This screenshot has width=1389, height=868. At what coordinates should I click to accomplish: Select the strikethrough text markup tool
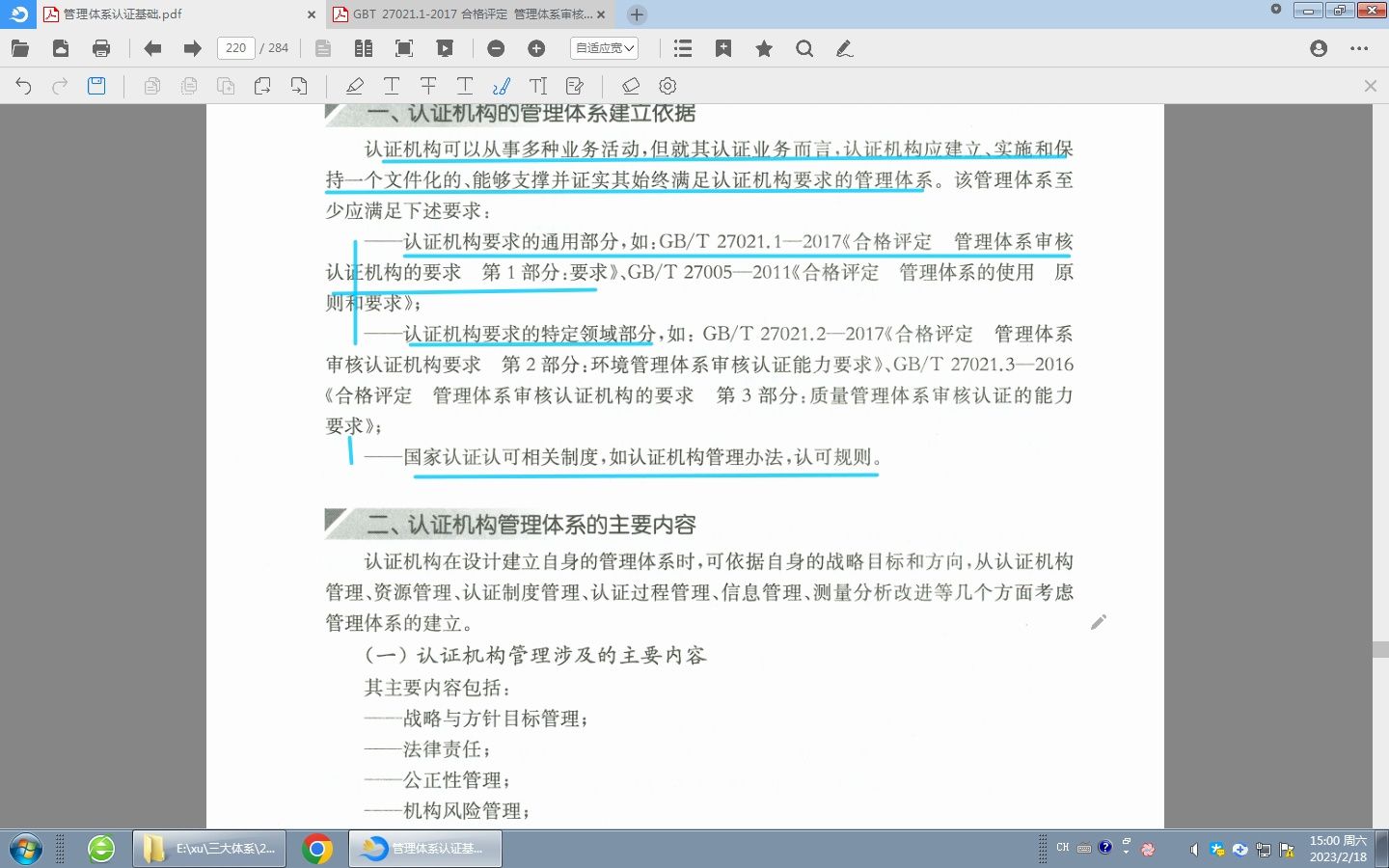click(427, 85)
